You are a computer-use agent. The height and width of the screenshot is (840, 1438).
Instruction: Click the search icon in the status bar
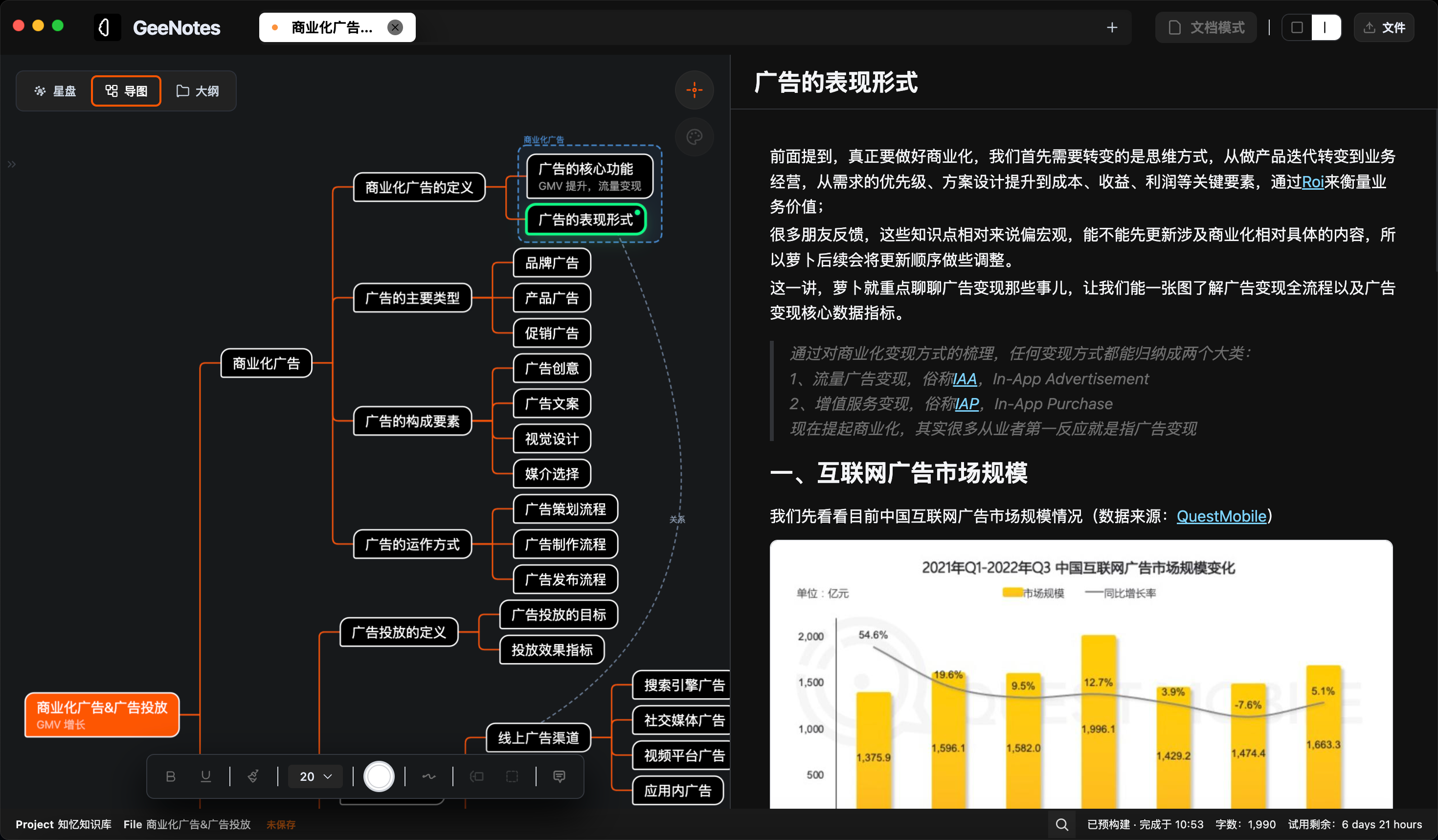[x=1061, y=825]
